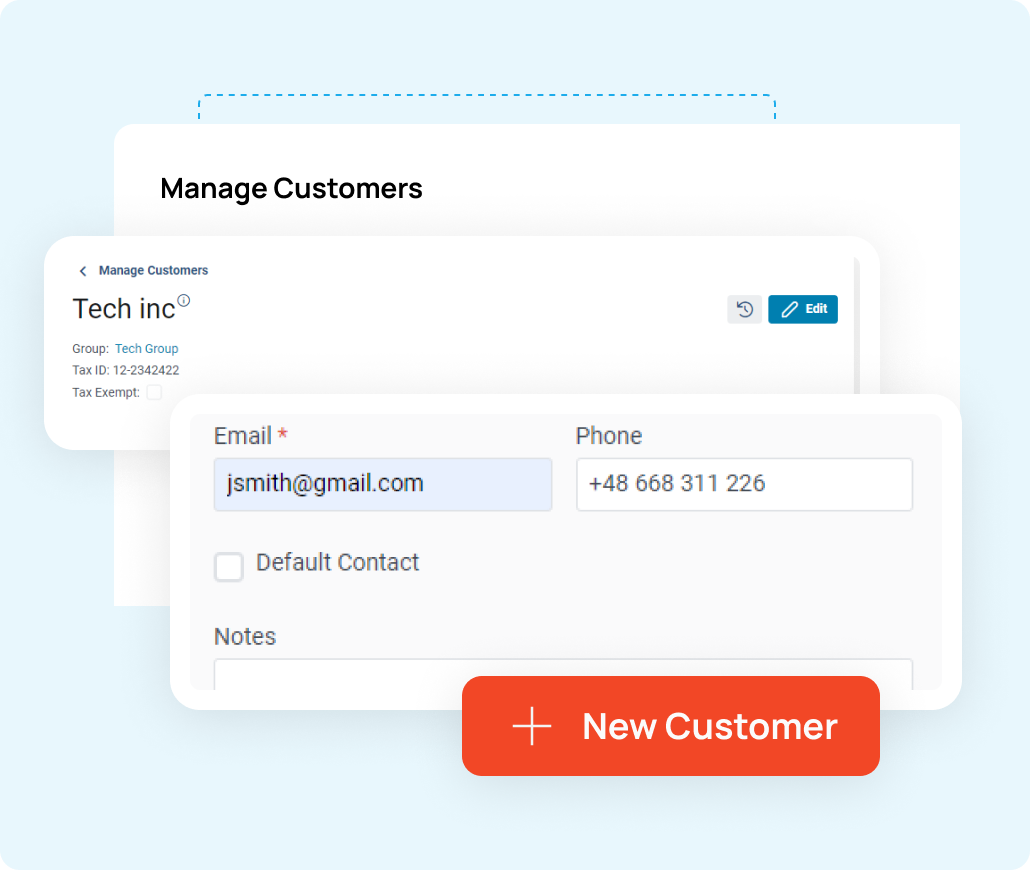Focus the Phone input field

click(744, 484)
